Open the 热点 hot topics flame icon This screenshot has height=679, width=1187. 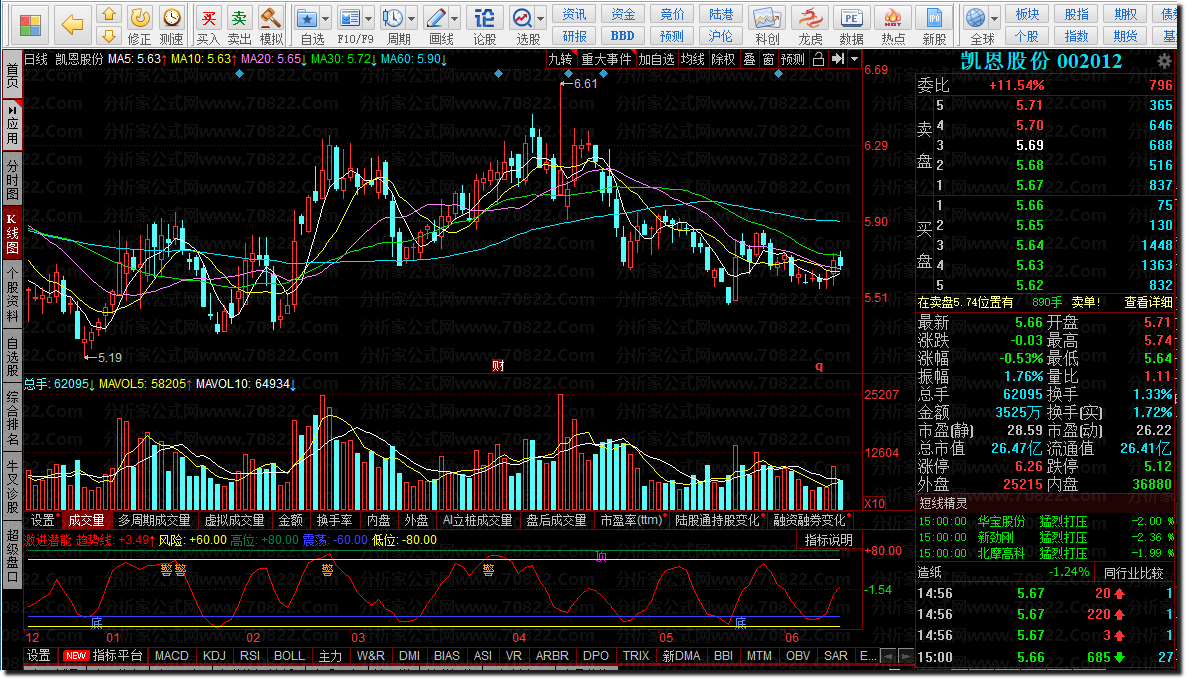[893, 17]
